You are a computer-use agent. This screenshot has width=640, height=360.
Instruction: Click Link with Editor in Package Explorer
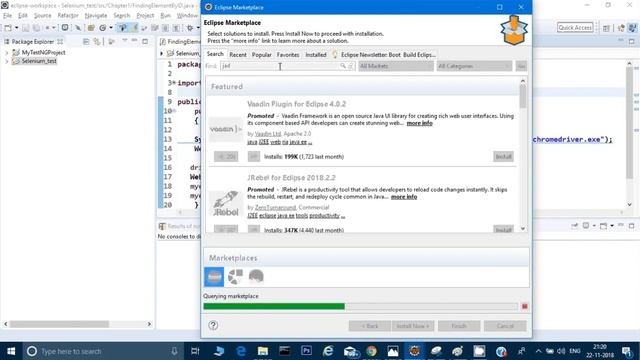click(97, 42)
